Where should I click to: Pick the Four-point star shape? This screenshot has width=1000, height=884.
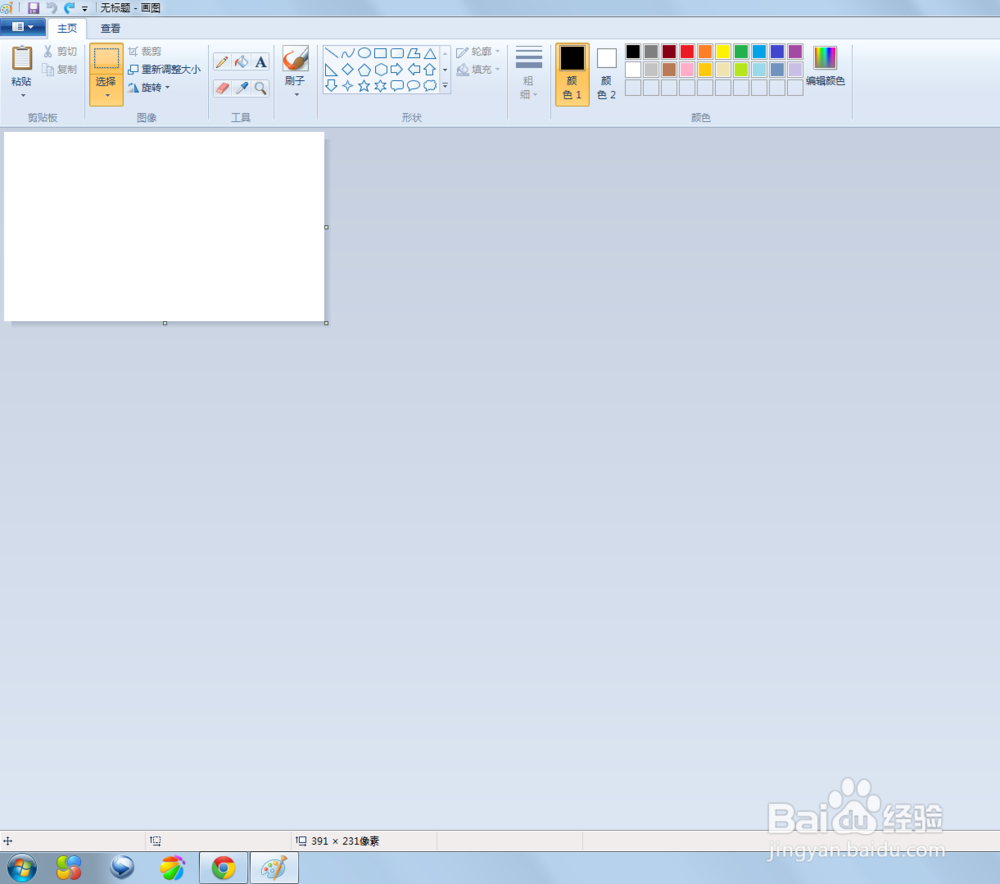348,85
